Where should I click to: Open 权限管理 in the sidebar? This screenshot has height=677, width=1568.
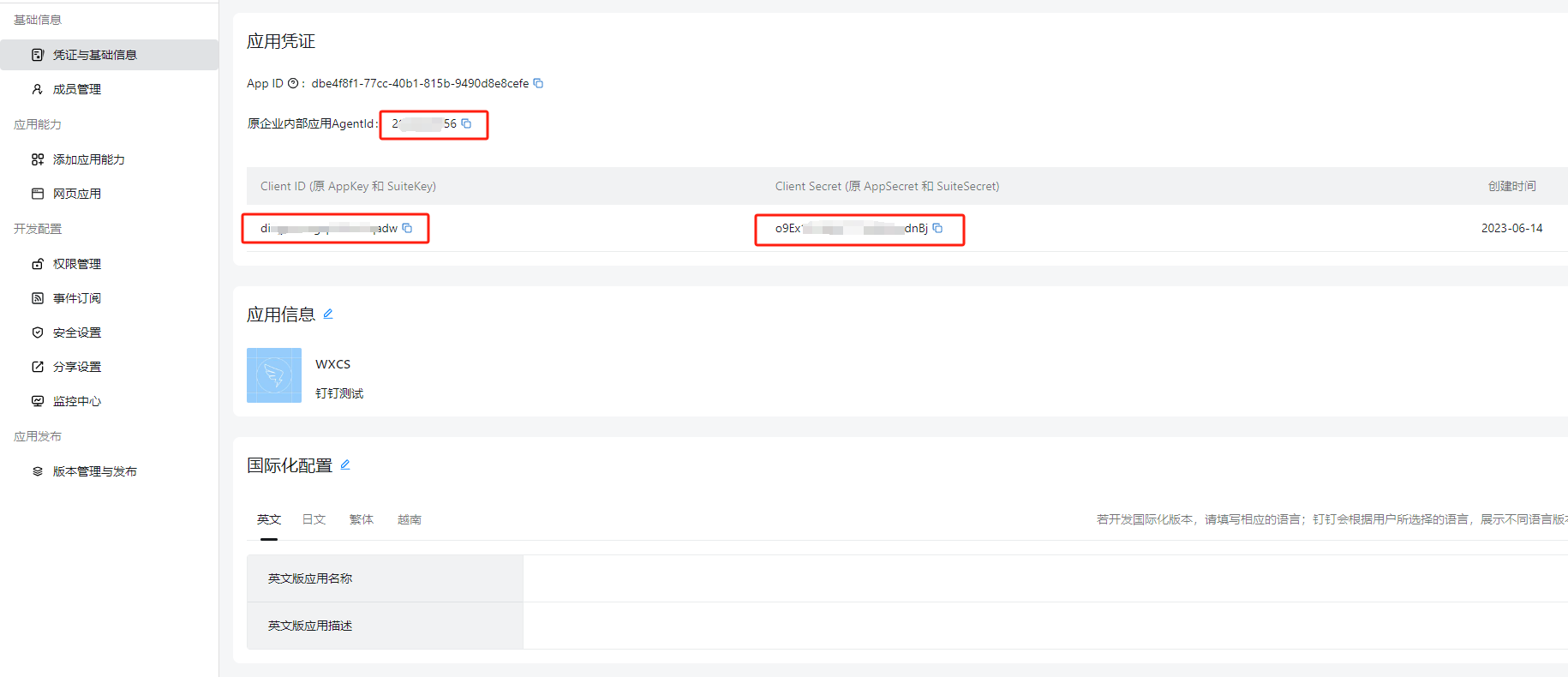[x=77, y=264]
